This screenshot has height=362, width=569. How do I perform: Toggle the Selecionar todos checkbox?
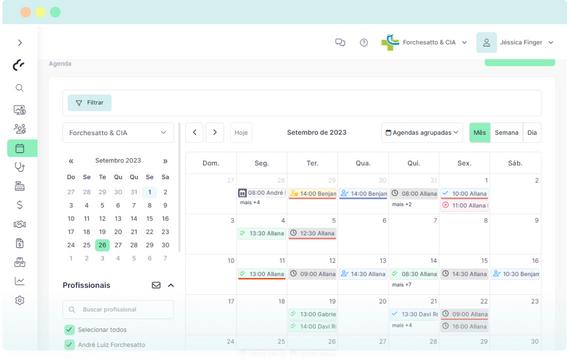click(69, 329)
